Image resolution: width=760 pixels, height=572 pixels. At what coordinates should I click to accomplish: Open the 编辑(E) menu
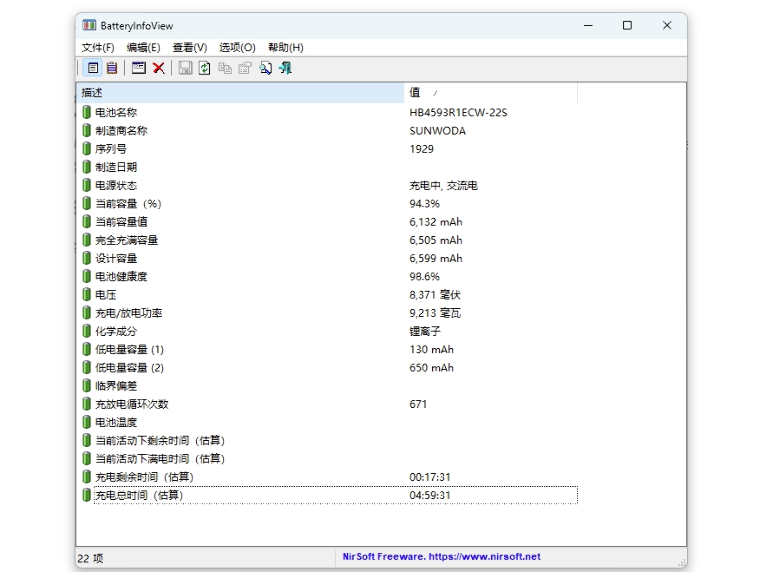(x=143, y=48)
